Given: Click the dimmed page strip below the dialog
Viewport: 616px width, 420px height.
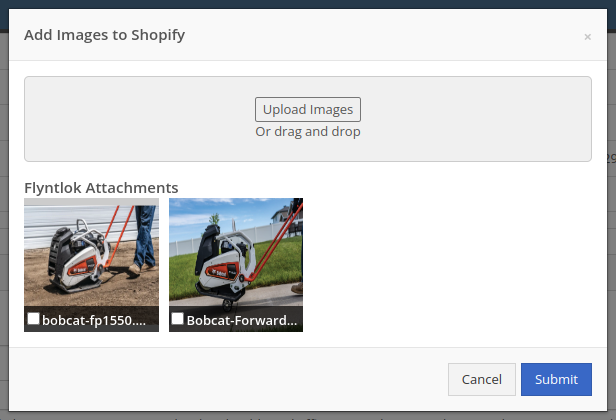Looking at the screenshot, I should [x=308, y=416].
